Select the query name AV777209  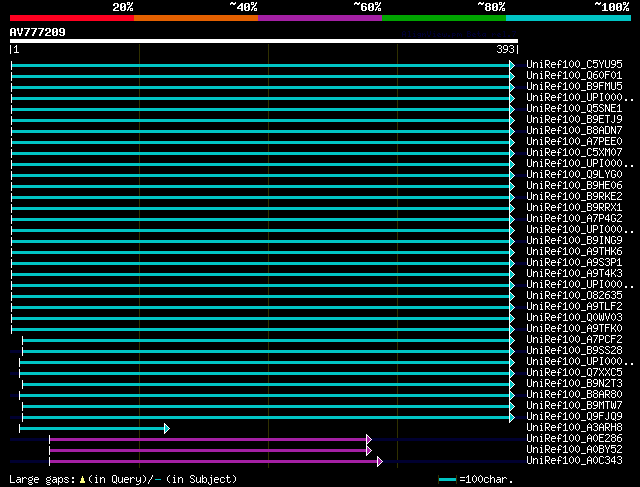point(38,32)
